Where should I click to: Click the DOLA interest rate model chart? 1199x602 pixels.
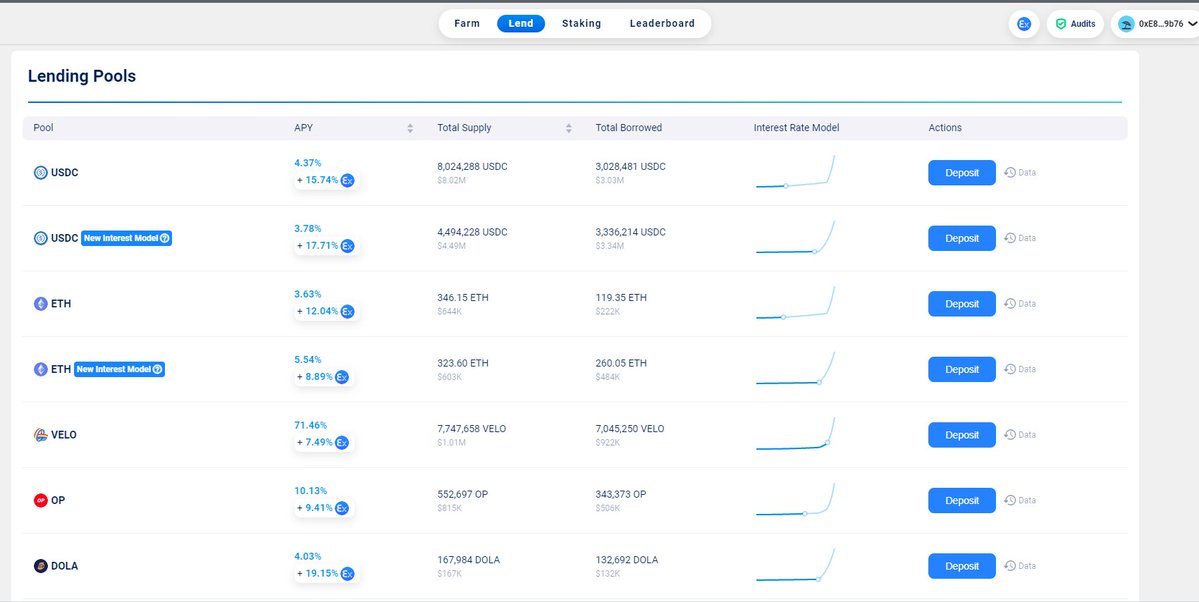pos(796,565)
